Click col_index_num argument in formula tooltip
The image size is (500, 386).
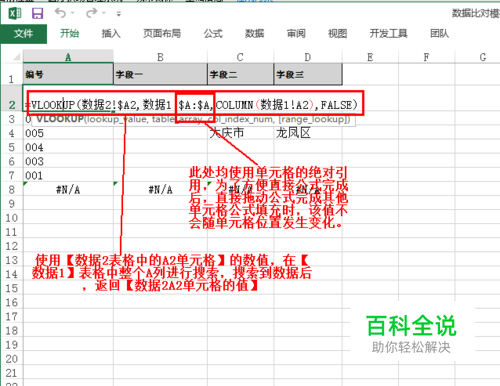point(241,119)
